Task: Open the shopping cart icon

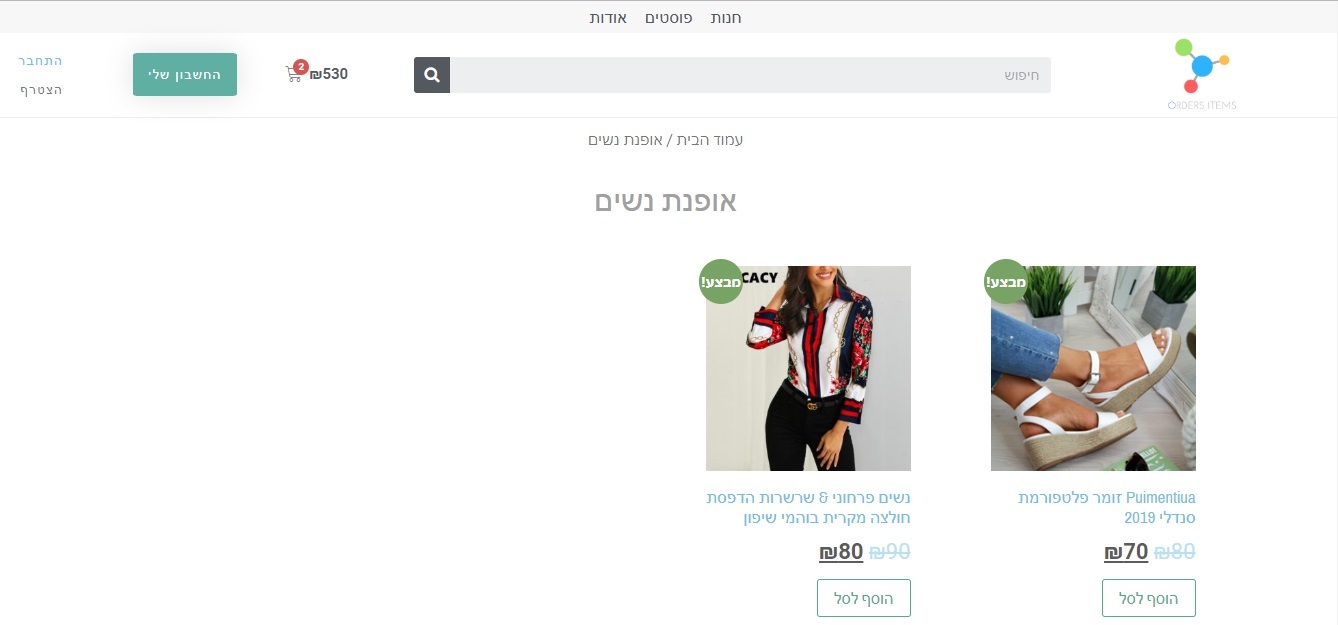Action: (293, 75)
